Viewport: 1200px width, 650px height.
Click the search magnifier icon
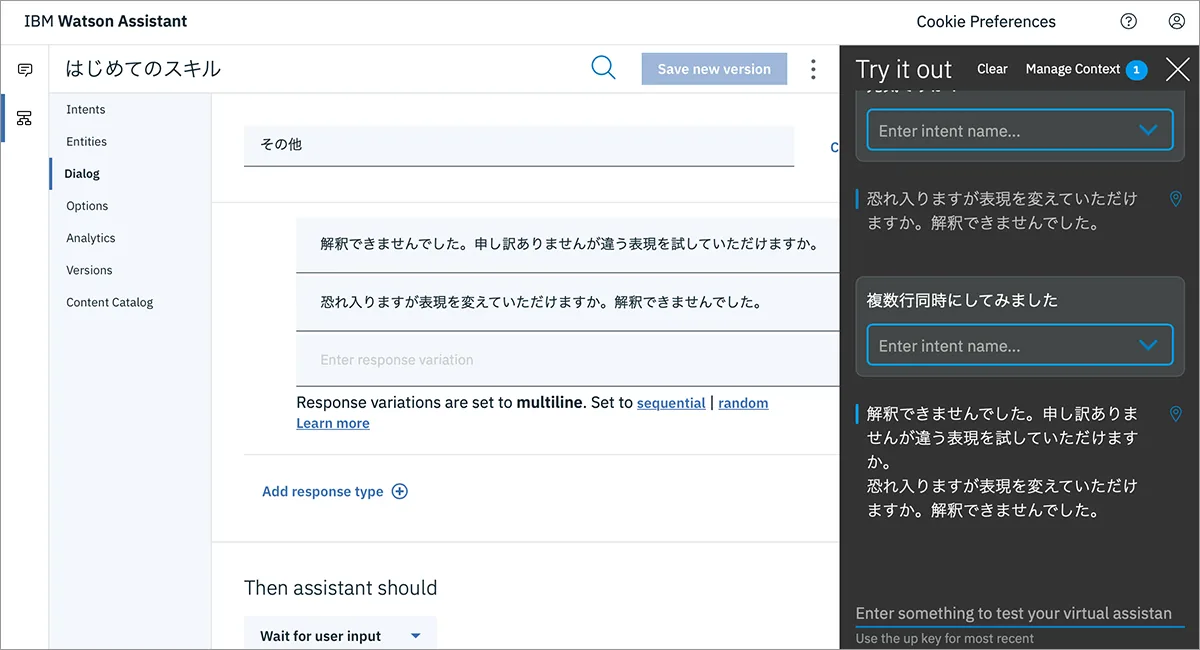pyautogui.click(x=603, y=68)
